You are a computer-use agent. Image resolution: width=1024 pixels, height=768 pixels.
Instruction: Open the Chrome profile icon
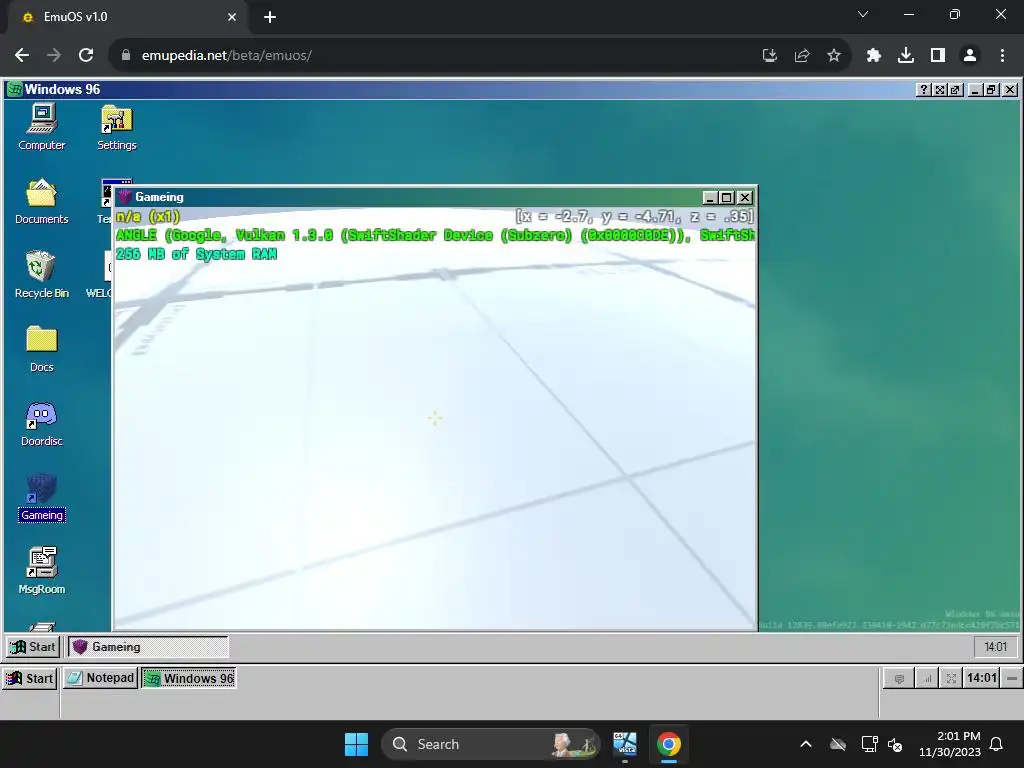pyautogui.click(x=970, y=56)
